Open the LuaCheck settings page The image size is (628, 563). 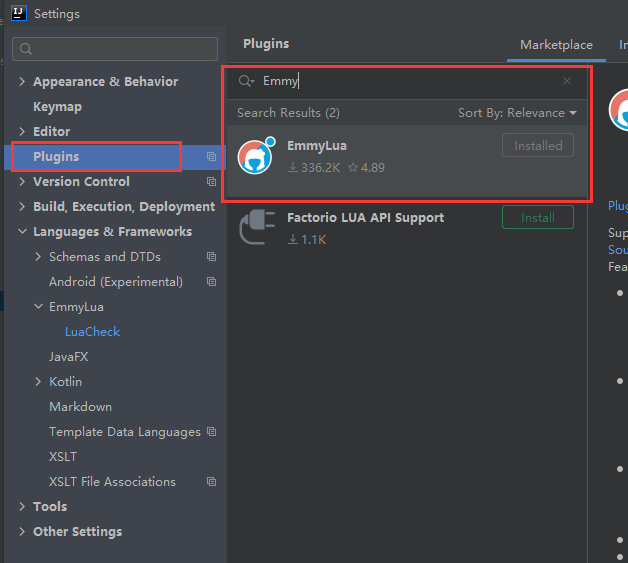[93, 332]
